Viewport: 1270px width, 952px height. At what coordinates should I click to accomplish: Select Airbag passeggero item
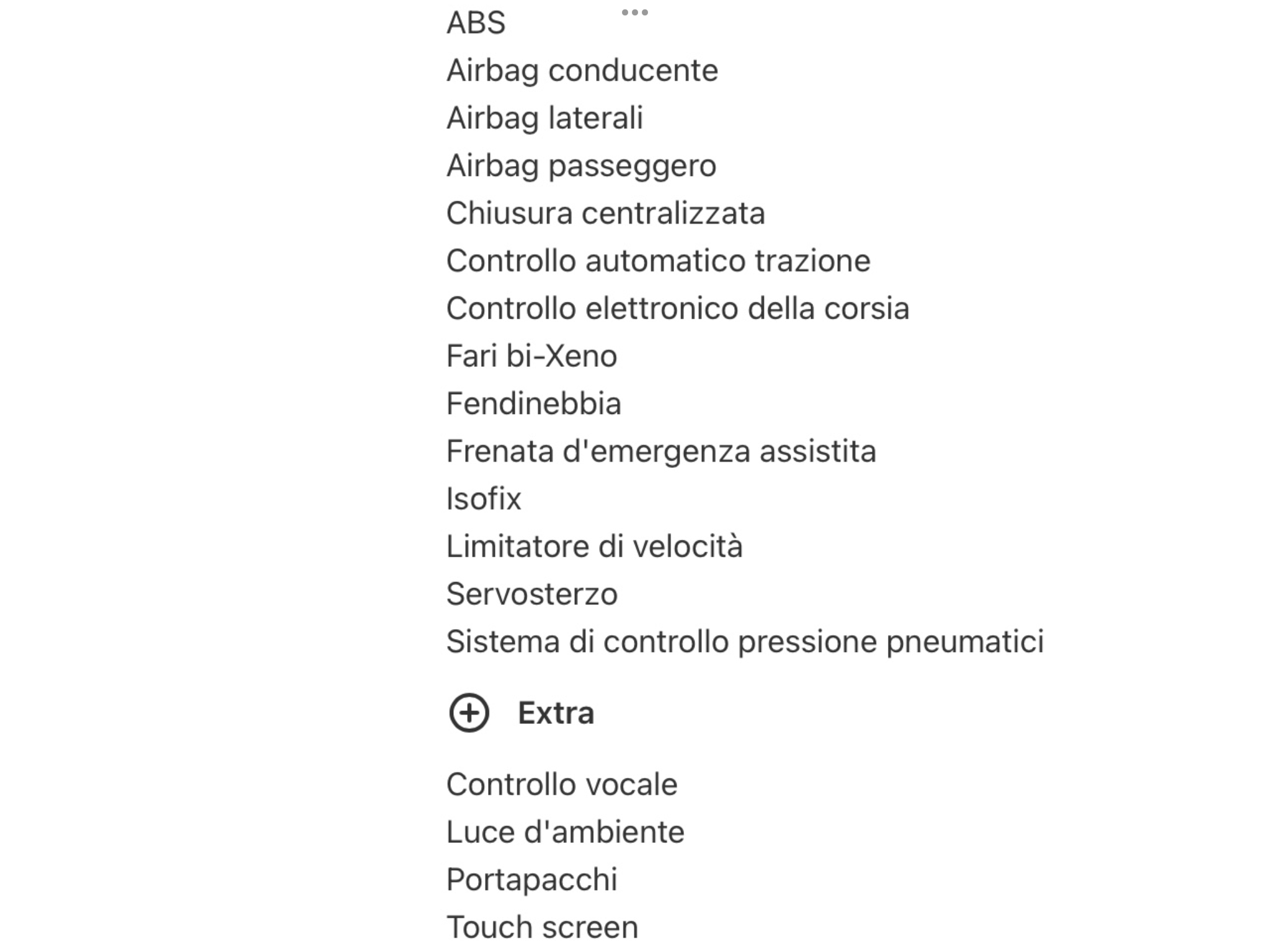click(581, 166)
